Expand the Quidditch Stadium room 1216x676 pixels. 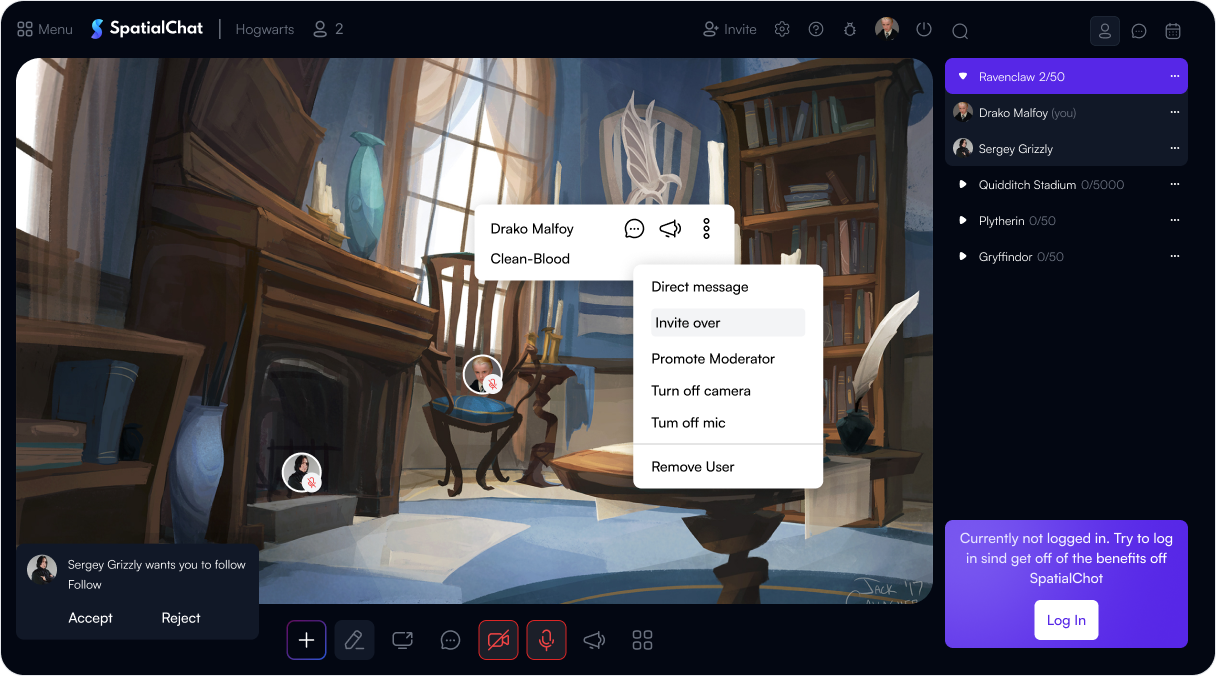[x=963, y=185]
